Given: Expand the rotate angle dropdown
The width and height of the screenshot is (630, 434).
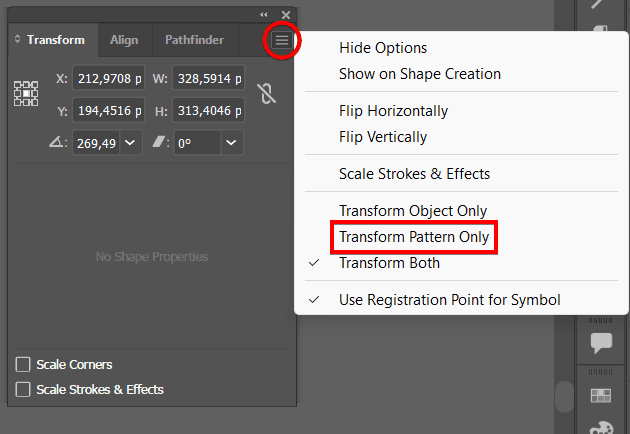Looking at the screenshot, I should (132, 143).
